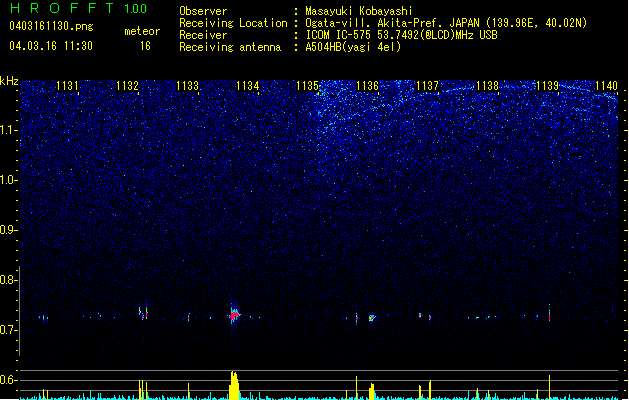Click the 1133 time marker
The height and width of the screenshot is (400, 629).
tap(187, 85)
